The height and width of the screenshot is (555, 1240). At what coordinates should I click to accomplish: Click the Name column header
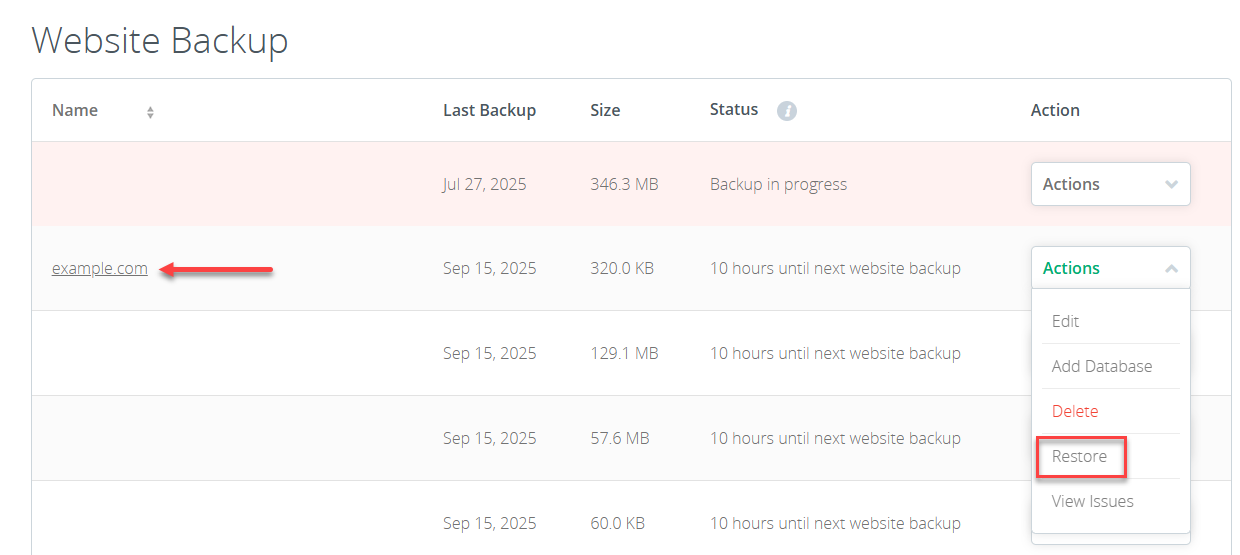75,110
